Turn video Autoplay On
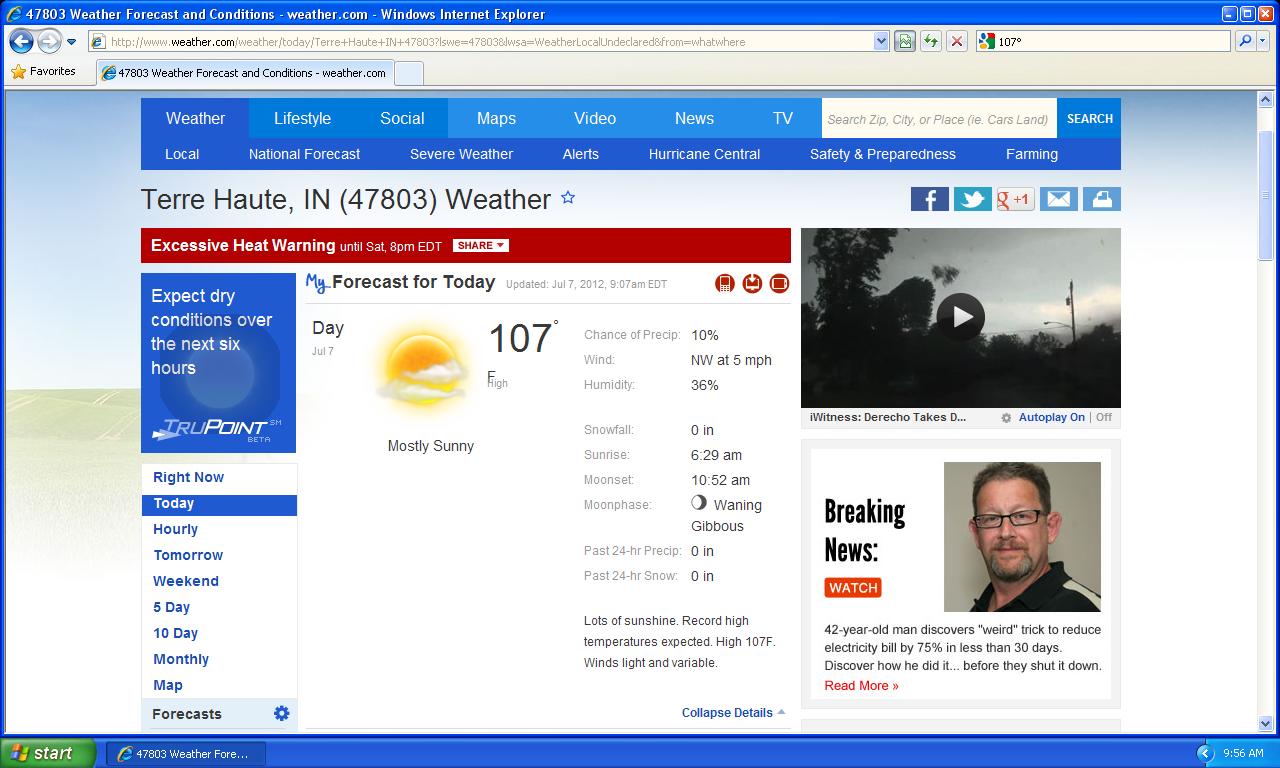 coord(1051,418)
